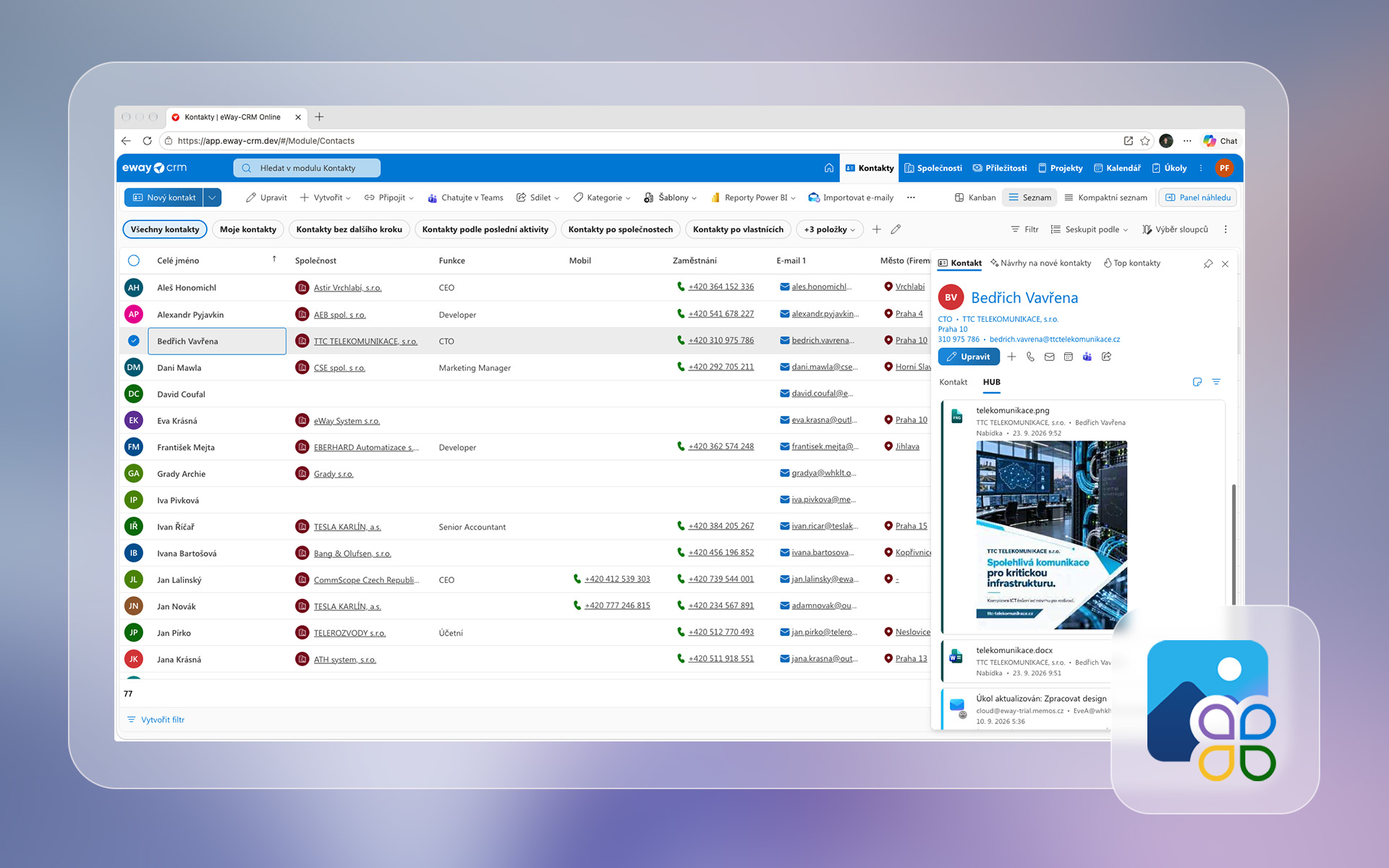Open the telekomunikace.png image thumbnail
Image resolution: width=1389 pixels, height=868 pixels.
[x=1051, y=534]
